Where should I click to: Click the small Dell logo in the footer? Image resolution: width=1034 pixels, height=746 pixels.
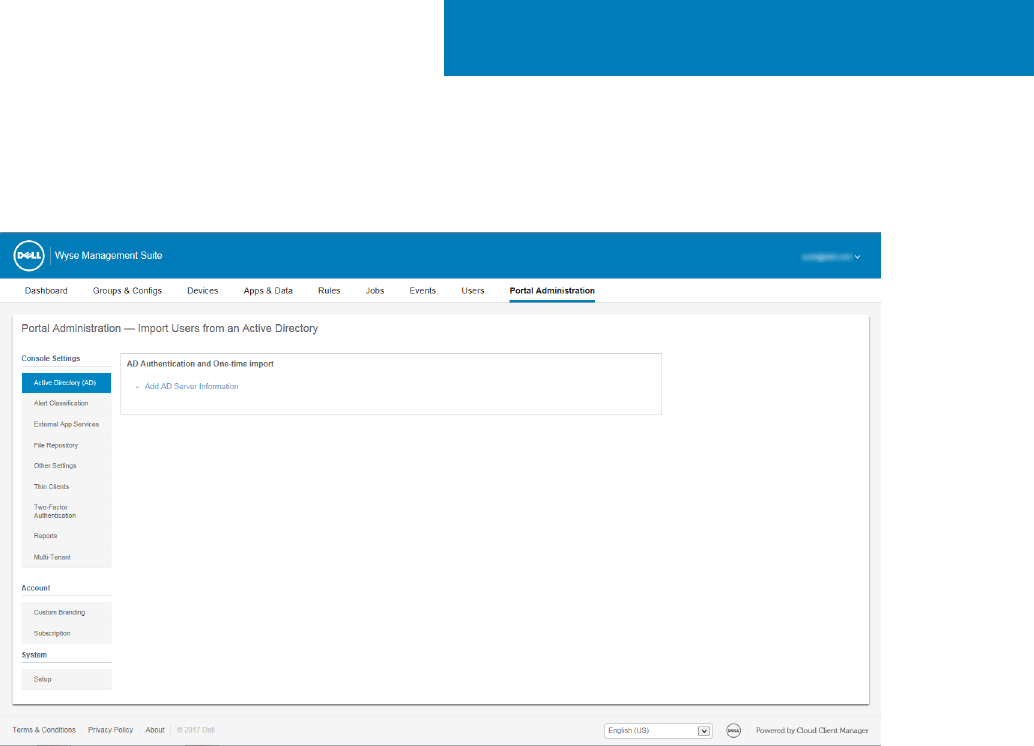pyautogui.click(x=733, y=730)
